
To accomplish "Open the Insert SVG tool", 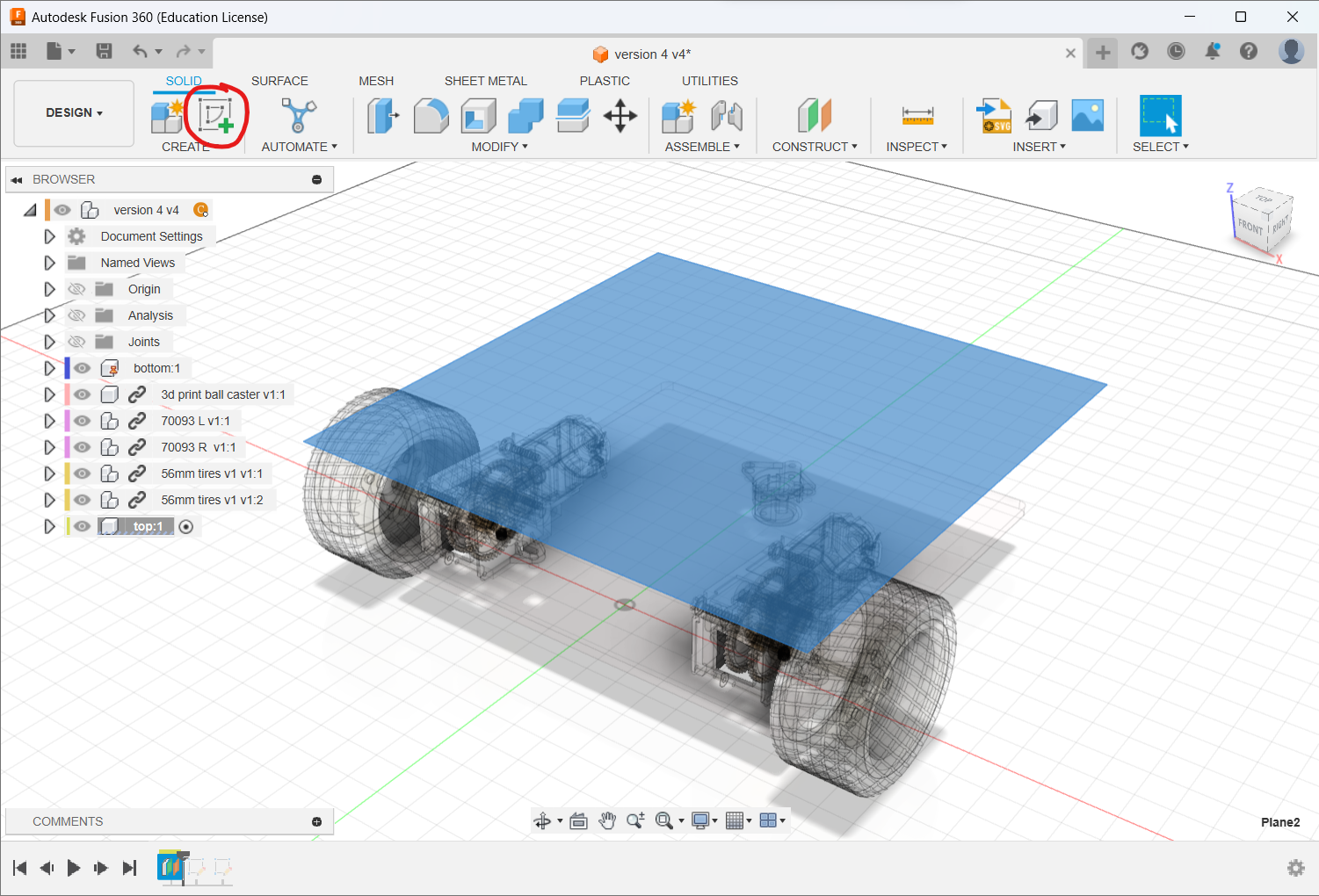I will point(994,115).
